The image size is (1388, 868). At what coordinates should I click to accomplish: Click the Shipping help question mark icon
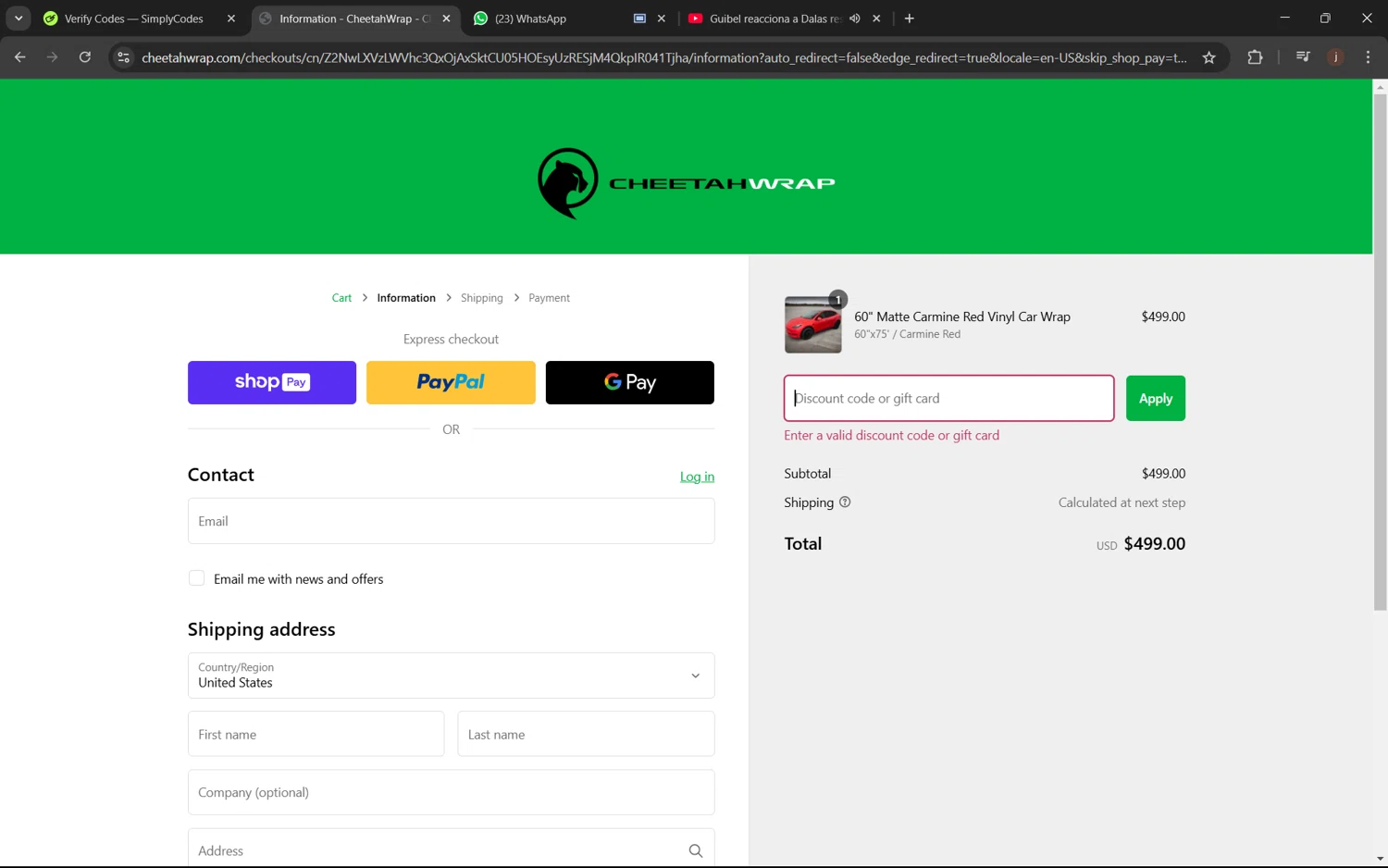(x=845, y=502)
